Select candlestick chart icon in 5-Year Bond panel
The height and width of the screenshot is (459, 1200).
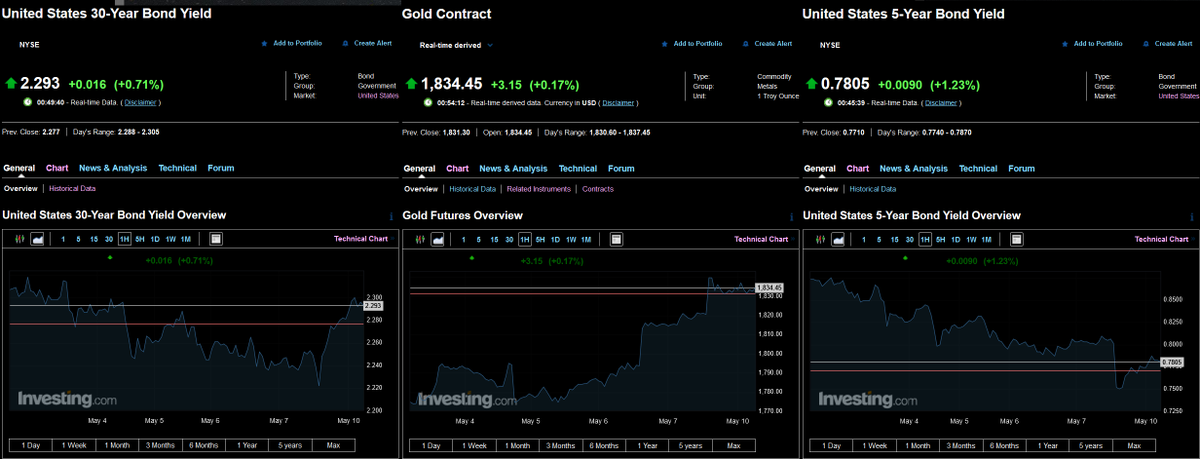click(x=821, y=239)
